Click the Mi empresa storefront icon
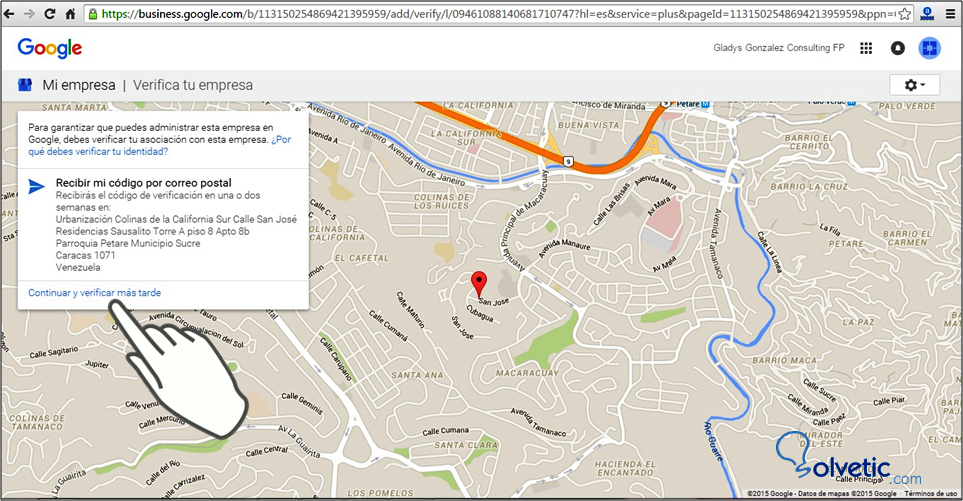The height and width of the screenshot is (501, 963). click(25, 85)
